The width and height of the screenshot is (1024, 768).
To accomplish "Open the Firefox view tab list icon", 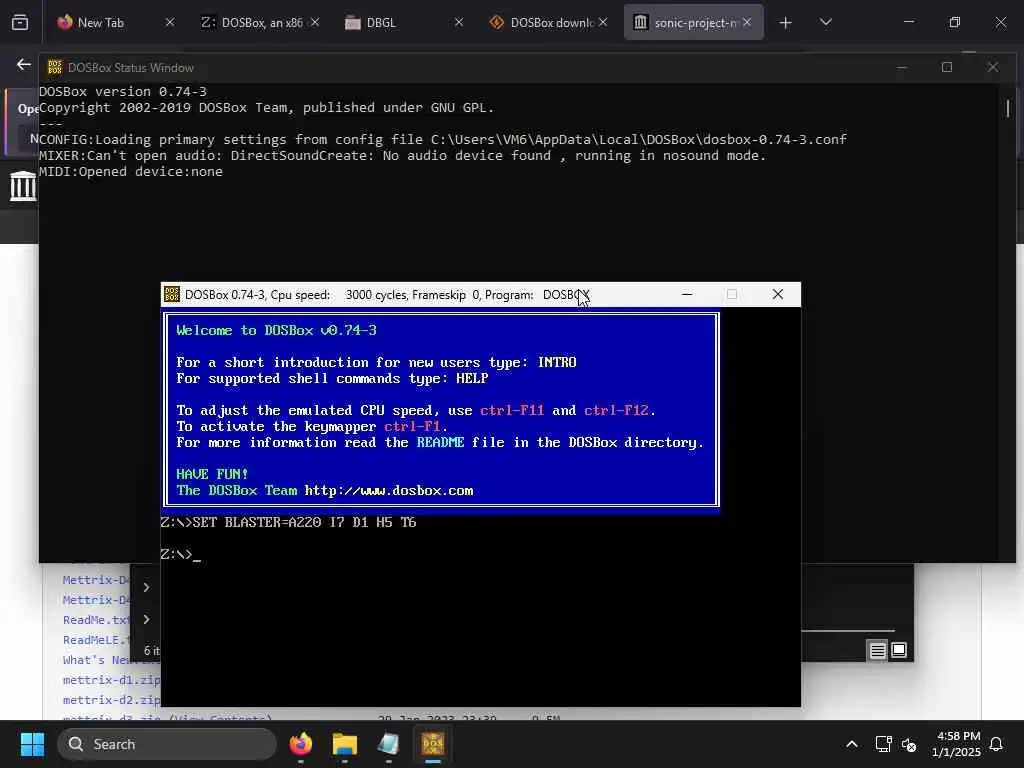I will 20,22.
